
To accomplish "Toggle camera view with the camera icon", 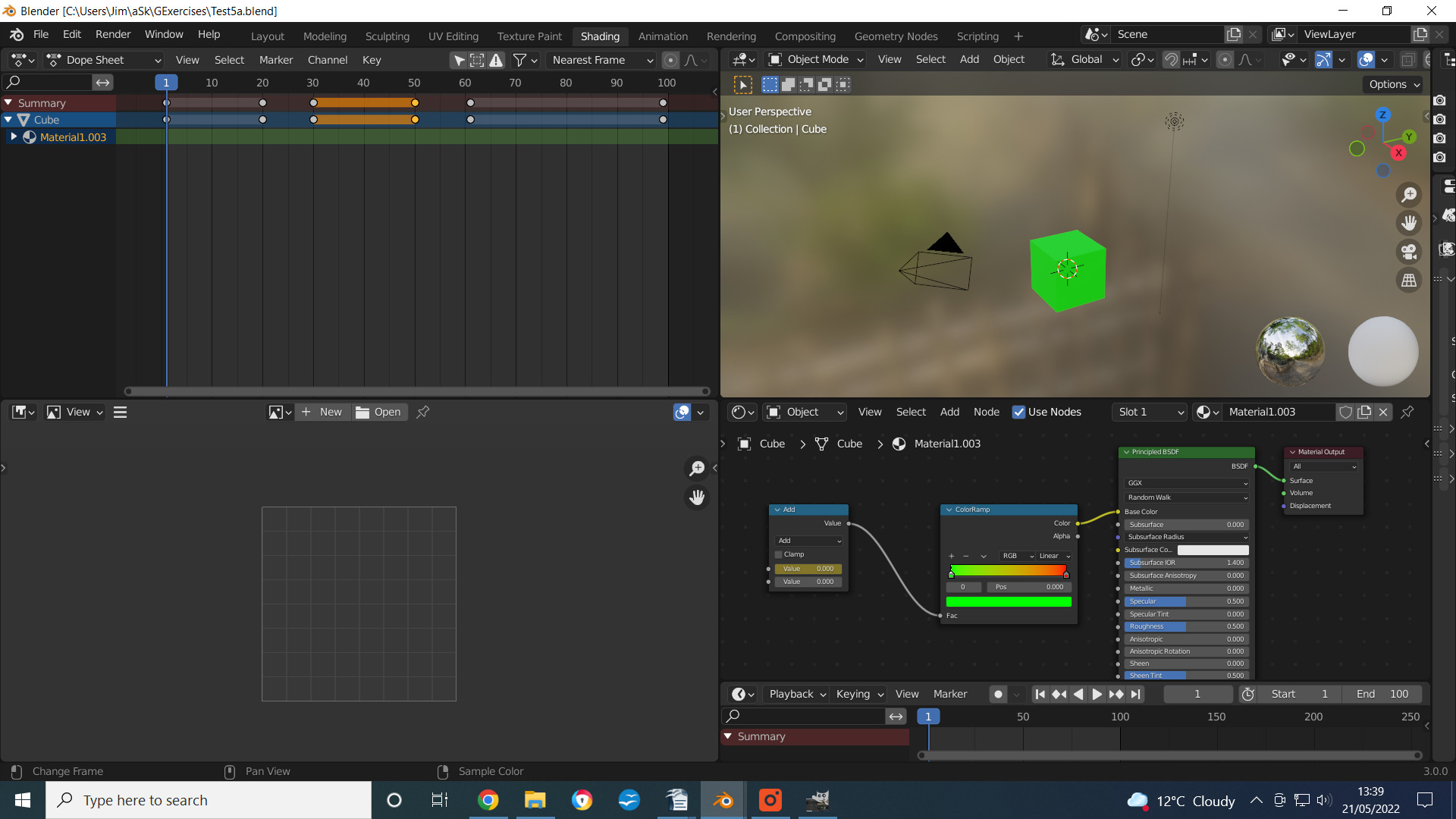I will click(x=1409, y=252).
